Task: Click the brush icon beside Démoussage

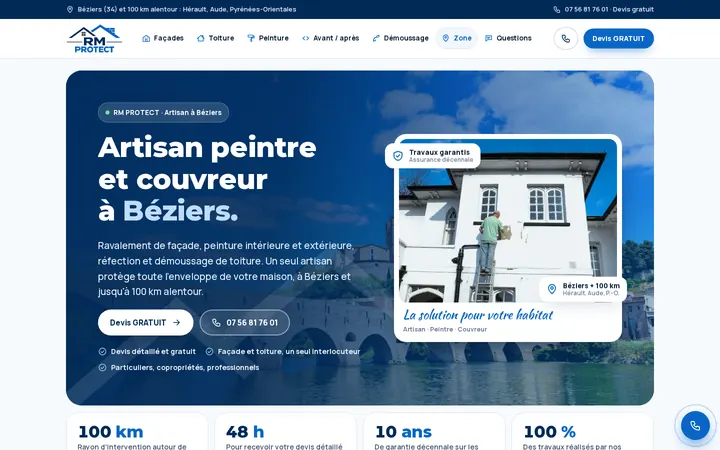Action: tap(376, 39)
